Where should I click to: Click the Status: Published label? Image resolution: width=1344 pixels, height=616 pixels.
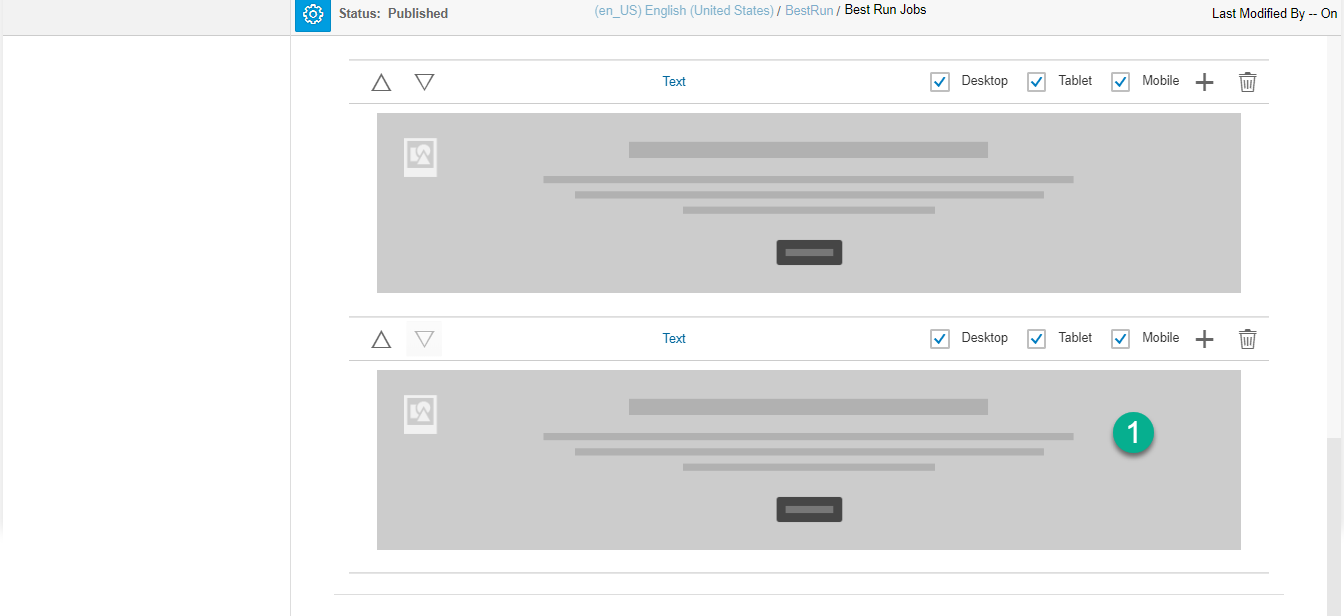394,14
